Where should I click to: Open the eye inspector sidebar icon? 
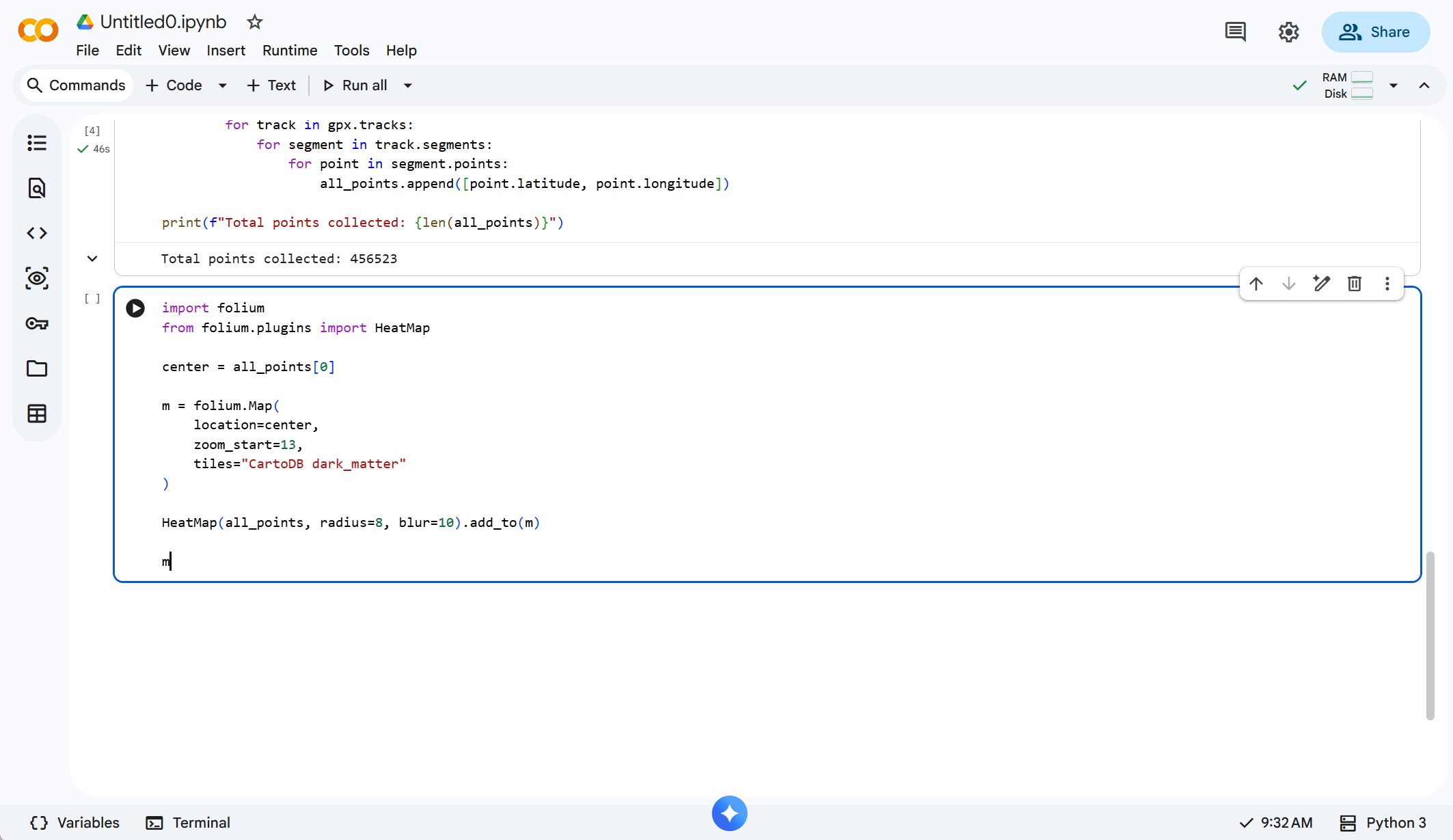coord(37,278)
